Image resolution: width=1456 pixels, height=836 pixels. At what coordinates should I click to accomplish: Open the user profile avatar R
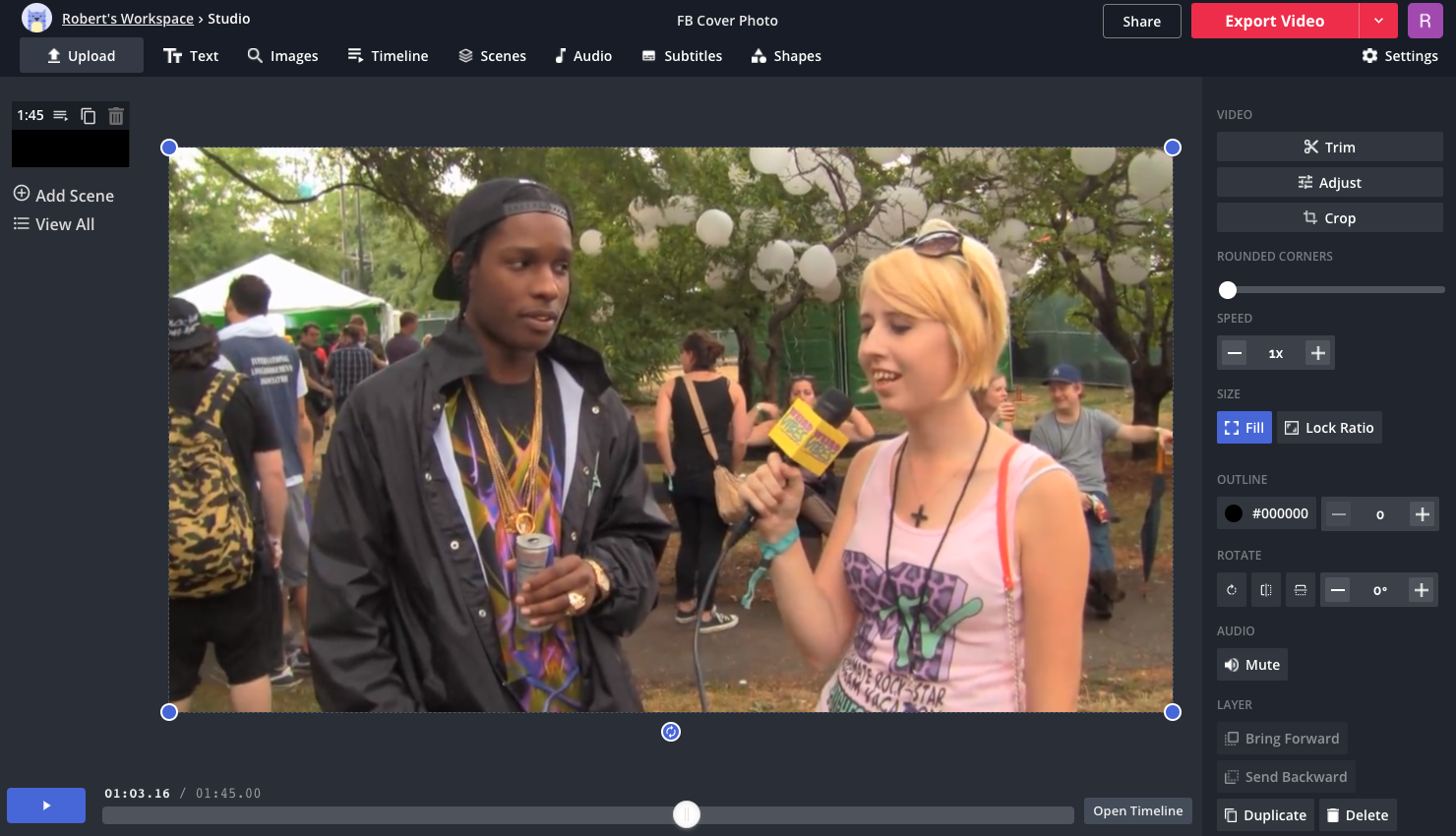[x=1425, y=21]
